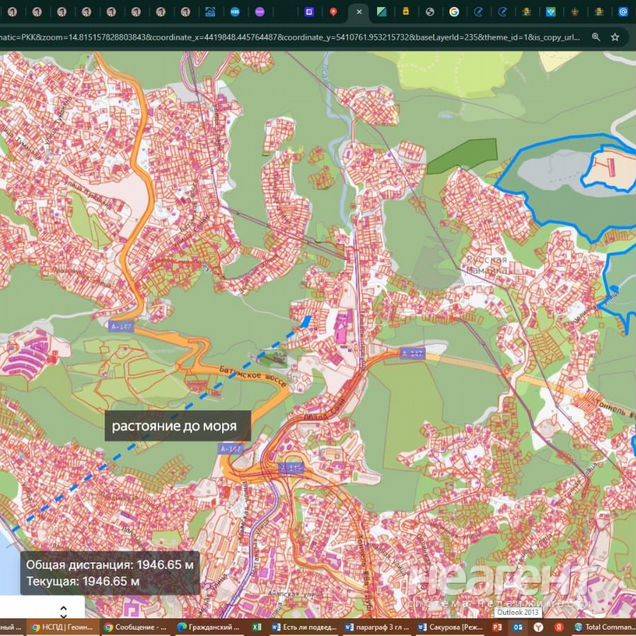
Task: Open the tab with the red map pin icon
Action: (x=333, y=12)
